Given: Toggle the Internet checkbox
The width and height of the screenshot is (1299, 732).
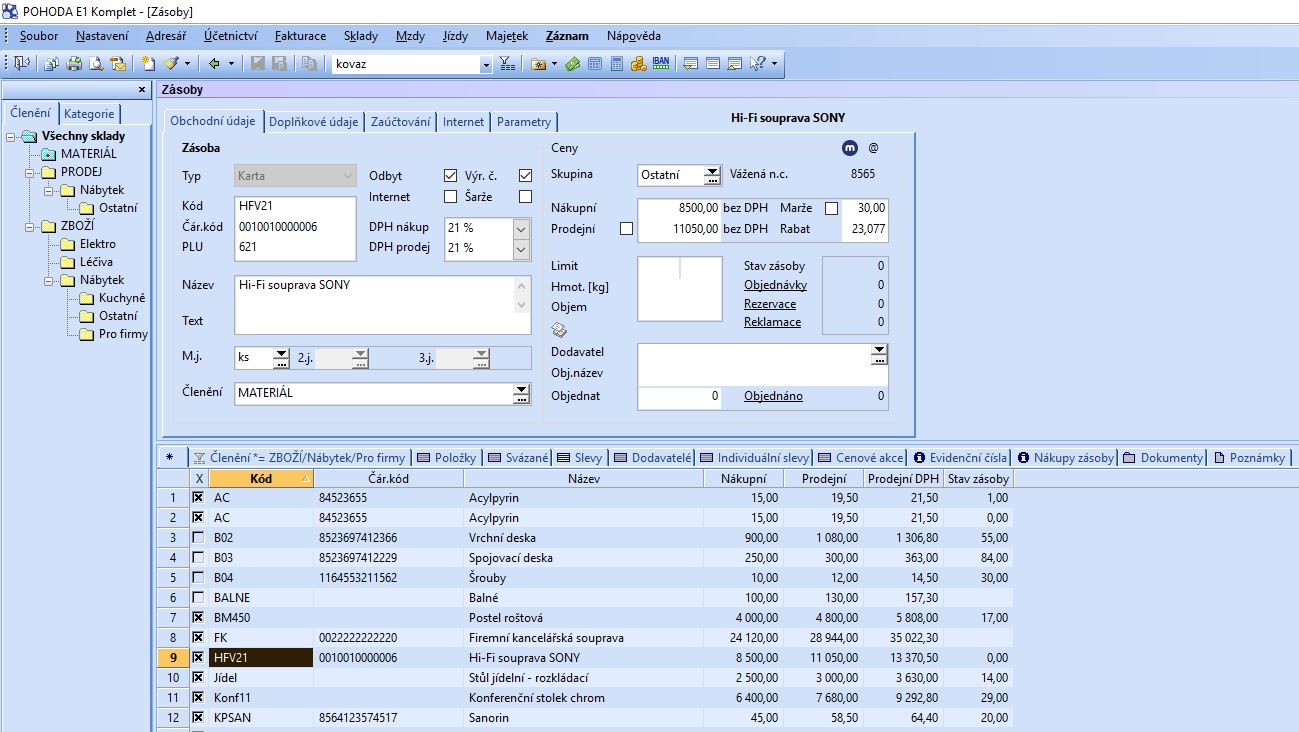Looking at the screenshot, I should 450,197.
